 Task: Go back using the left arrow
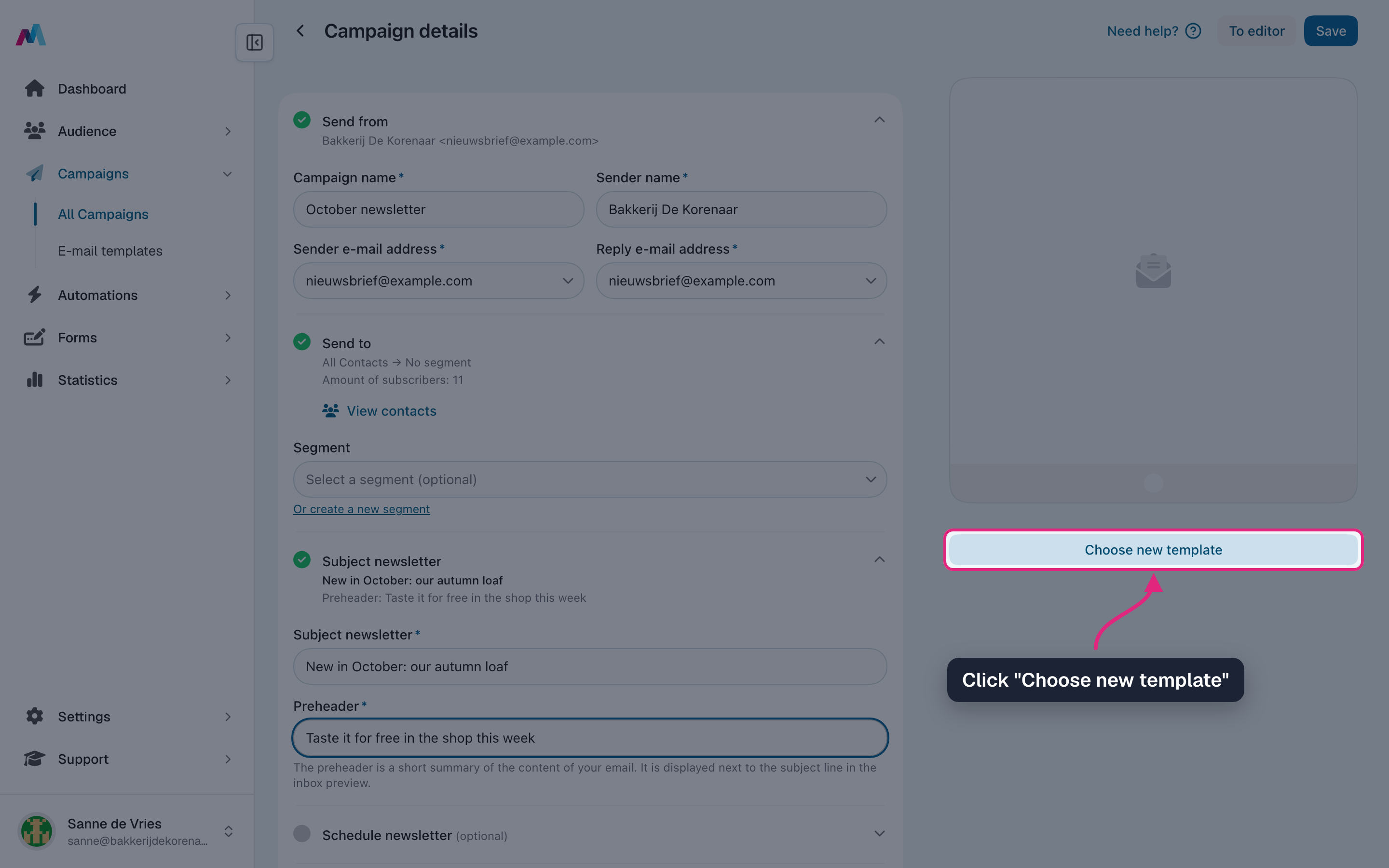tap(300, 31)
